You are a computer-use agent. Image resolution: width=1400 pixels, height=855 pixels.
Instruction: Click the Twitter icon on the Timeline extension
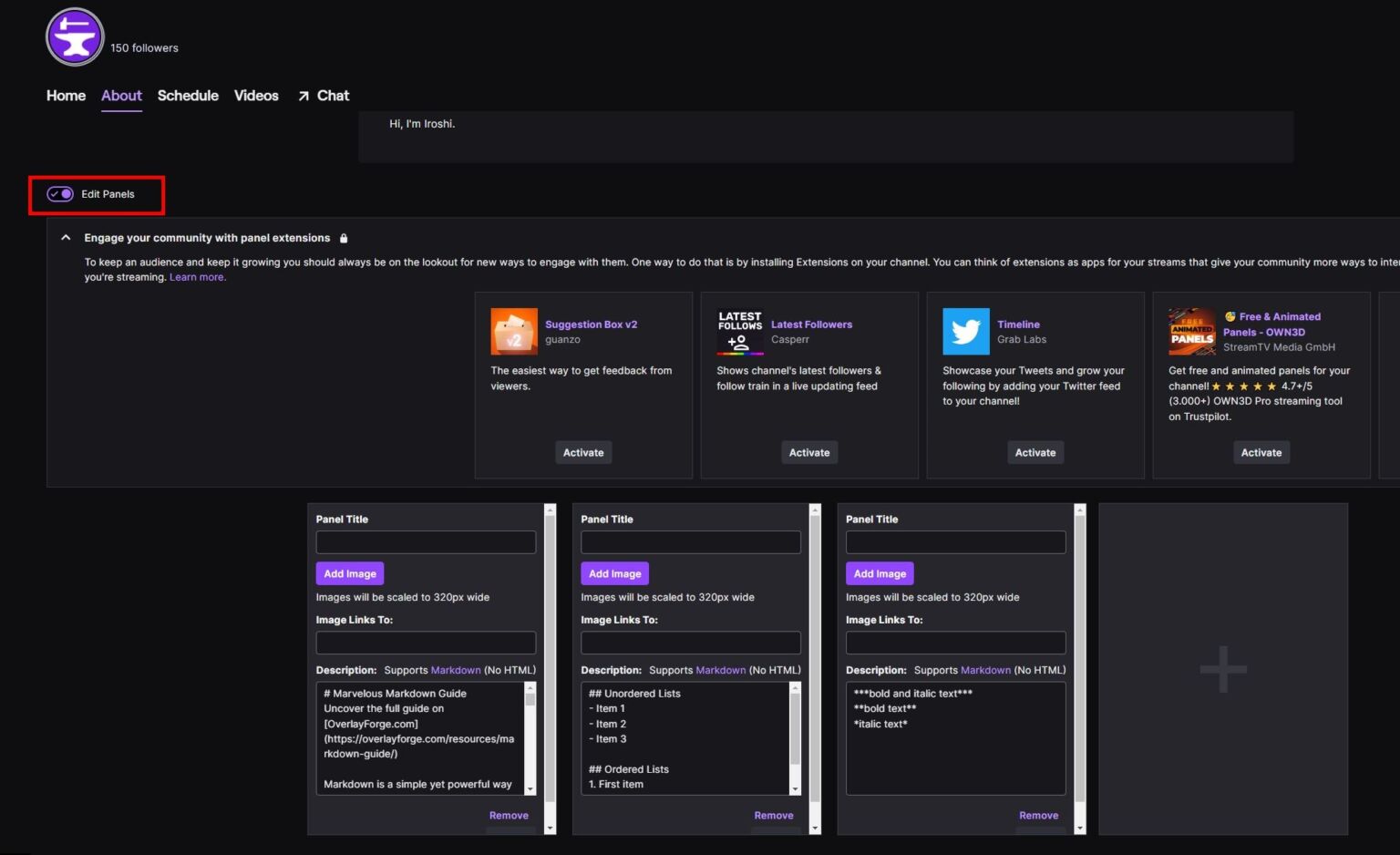(x=966, y=332)
